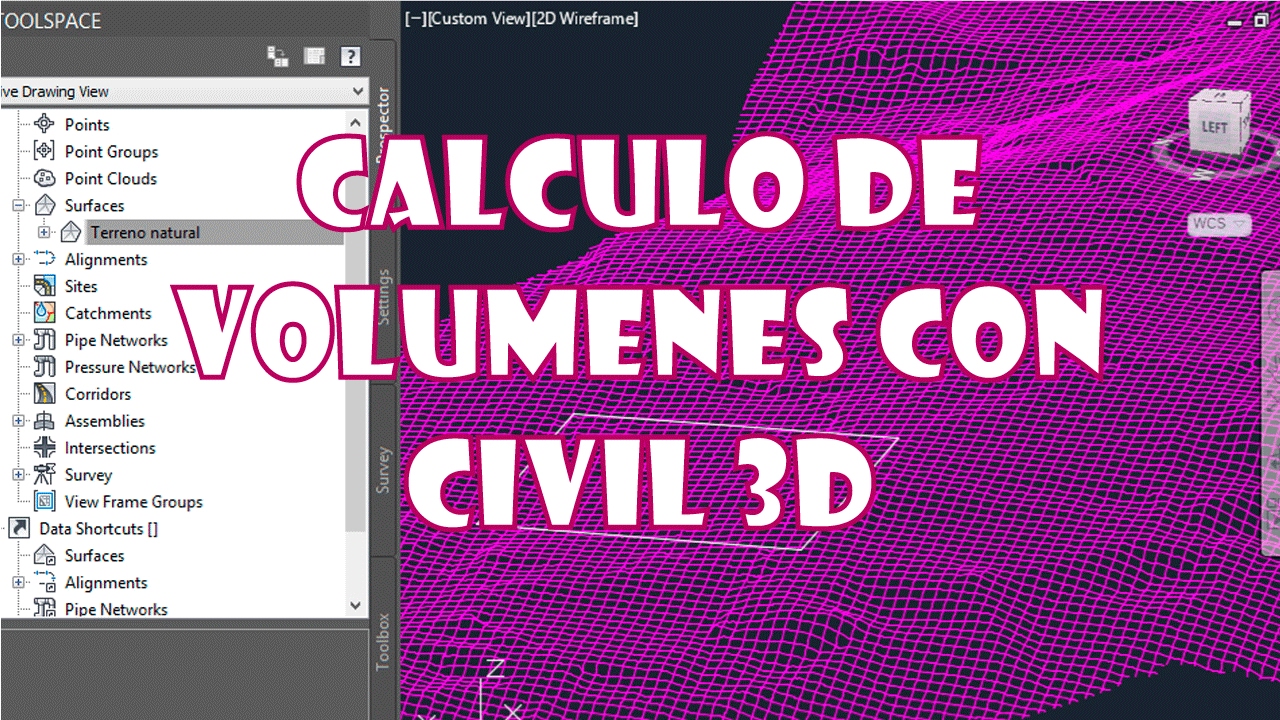
Task: Select the Assemblies icon
Action: (45, 421)
